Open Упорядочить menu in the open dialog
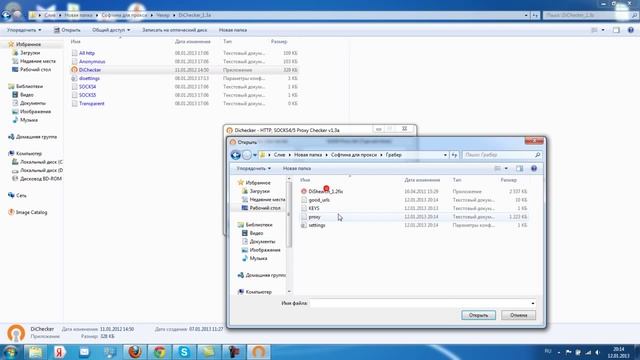Image resolution: width=640 pixels, height=360 pixels. 253,169
